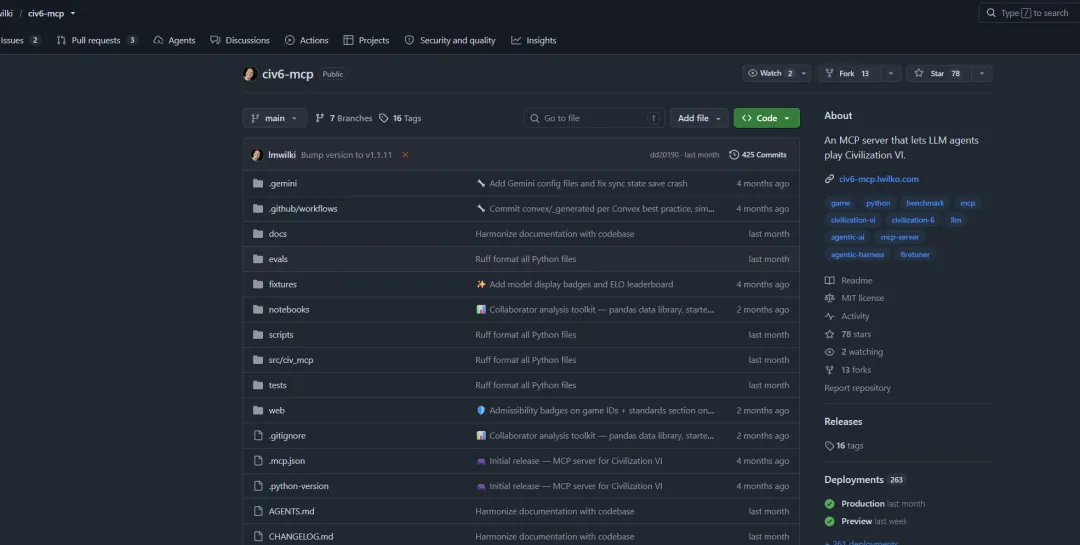This screenshot has width=1080, height=545.
Task: Open the Deployments heading link
Action: pos(854,480)
